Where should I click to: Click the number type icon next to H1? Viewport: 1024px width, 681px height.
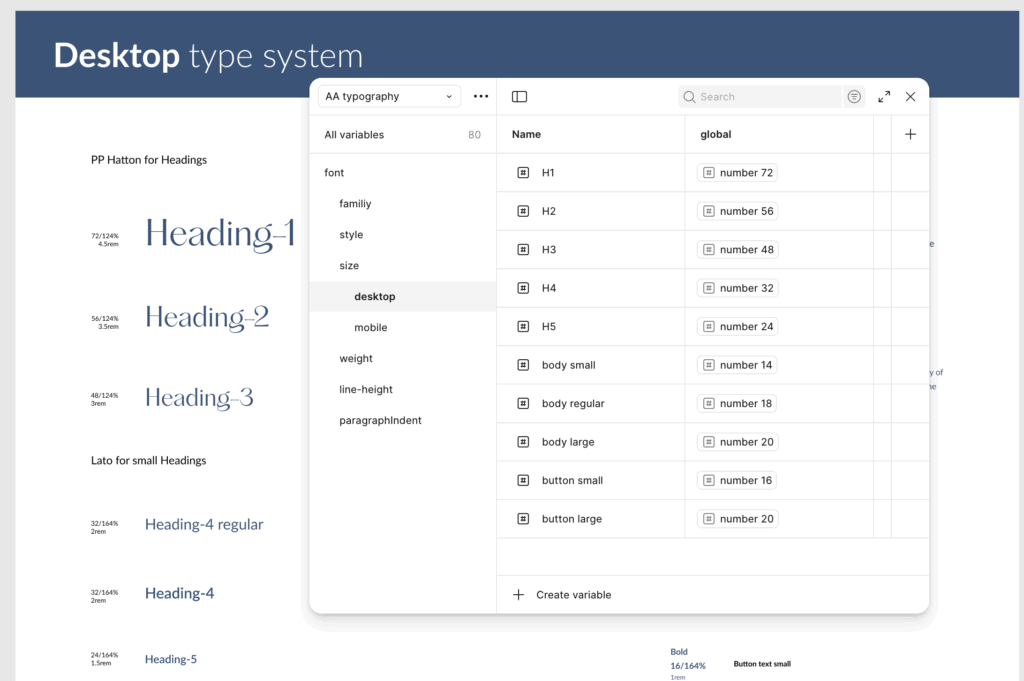tap(523, 173)
